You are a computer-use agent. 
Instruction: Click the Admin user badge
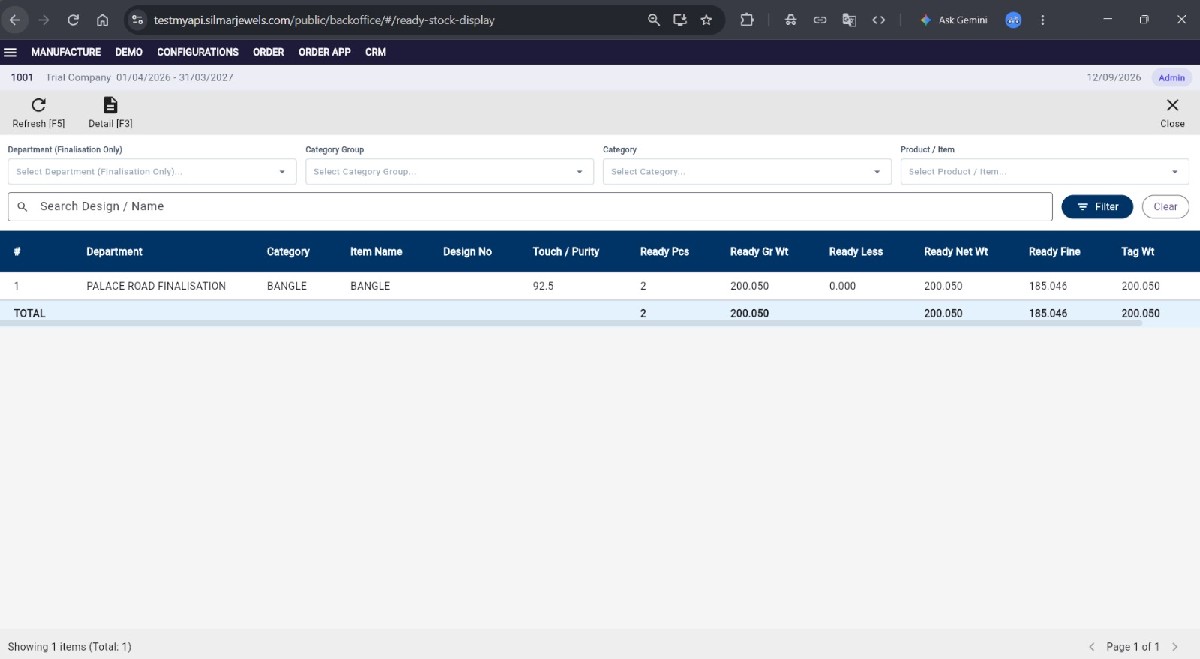coord(1171,77)
